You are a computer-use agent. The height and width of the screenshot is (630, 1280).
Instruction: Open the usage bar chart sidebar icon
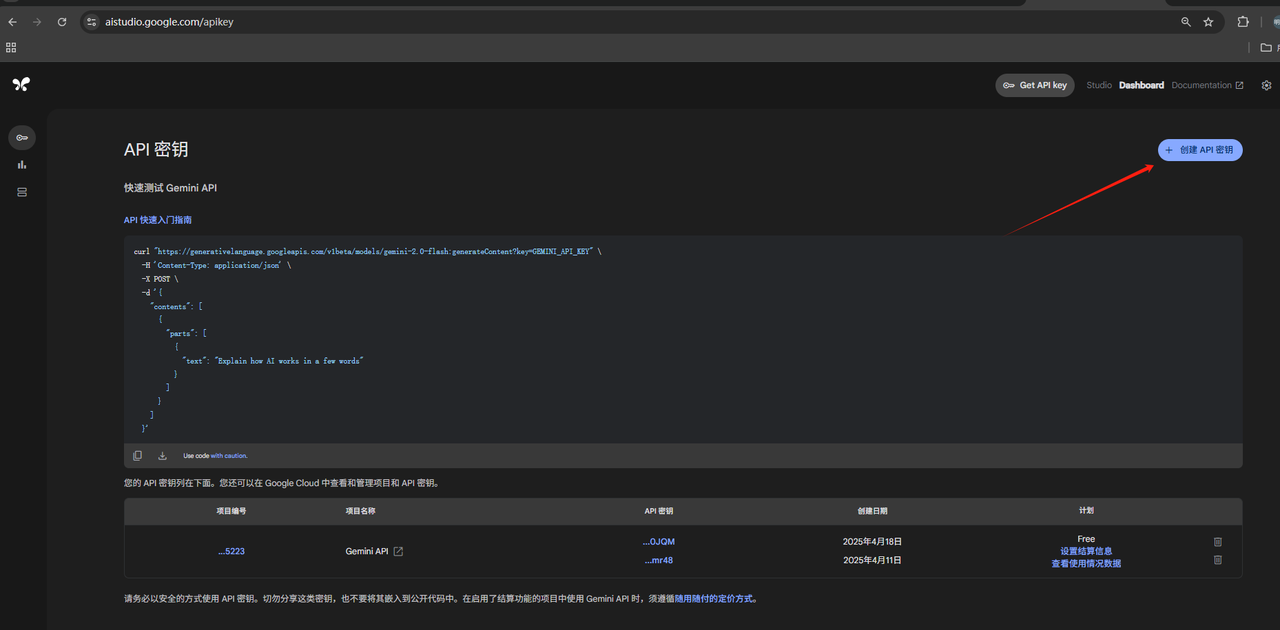(x=22, y=165)
